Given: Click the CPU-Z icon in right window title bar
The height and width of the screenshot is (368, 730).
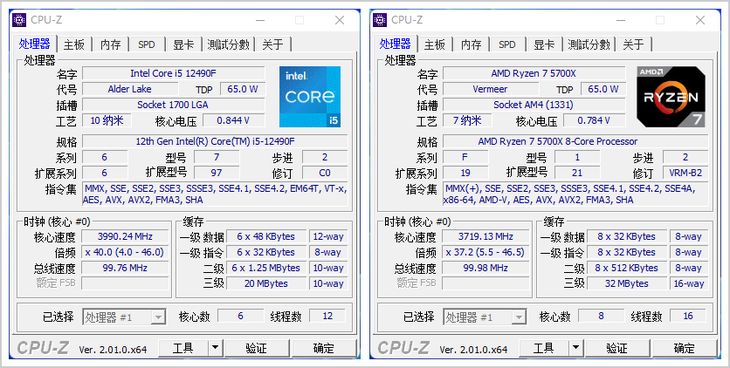Looking at the screenshot, I should [x=380, y=20].
